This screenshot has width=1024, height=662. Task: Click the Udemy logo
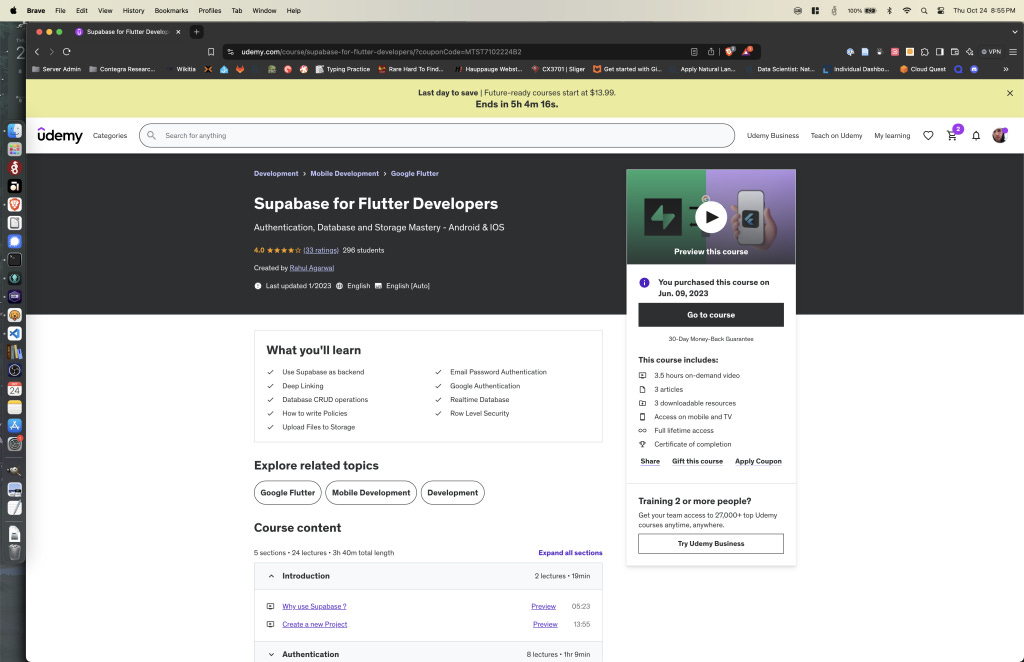coord(60,135)
